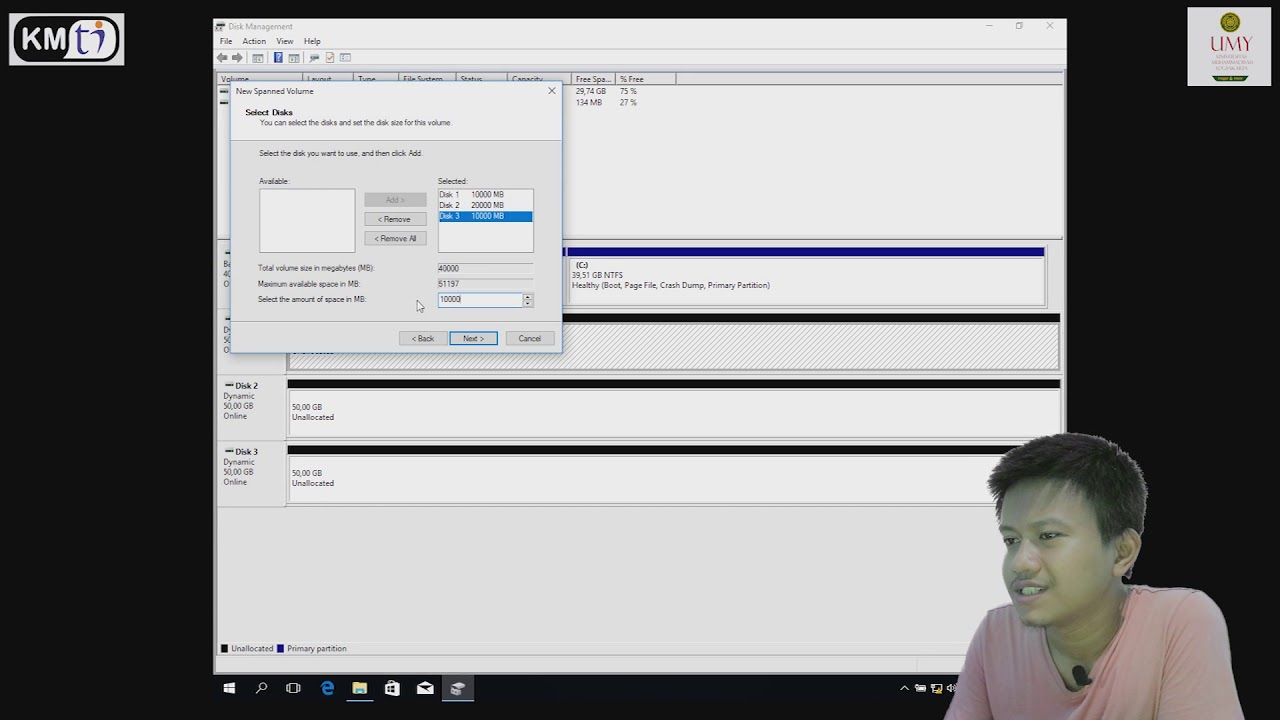Open Microsoft Store from the taskbar
The height and width of the screenshot is (720, 1280).
tap(392, 688)
